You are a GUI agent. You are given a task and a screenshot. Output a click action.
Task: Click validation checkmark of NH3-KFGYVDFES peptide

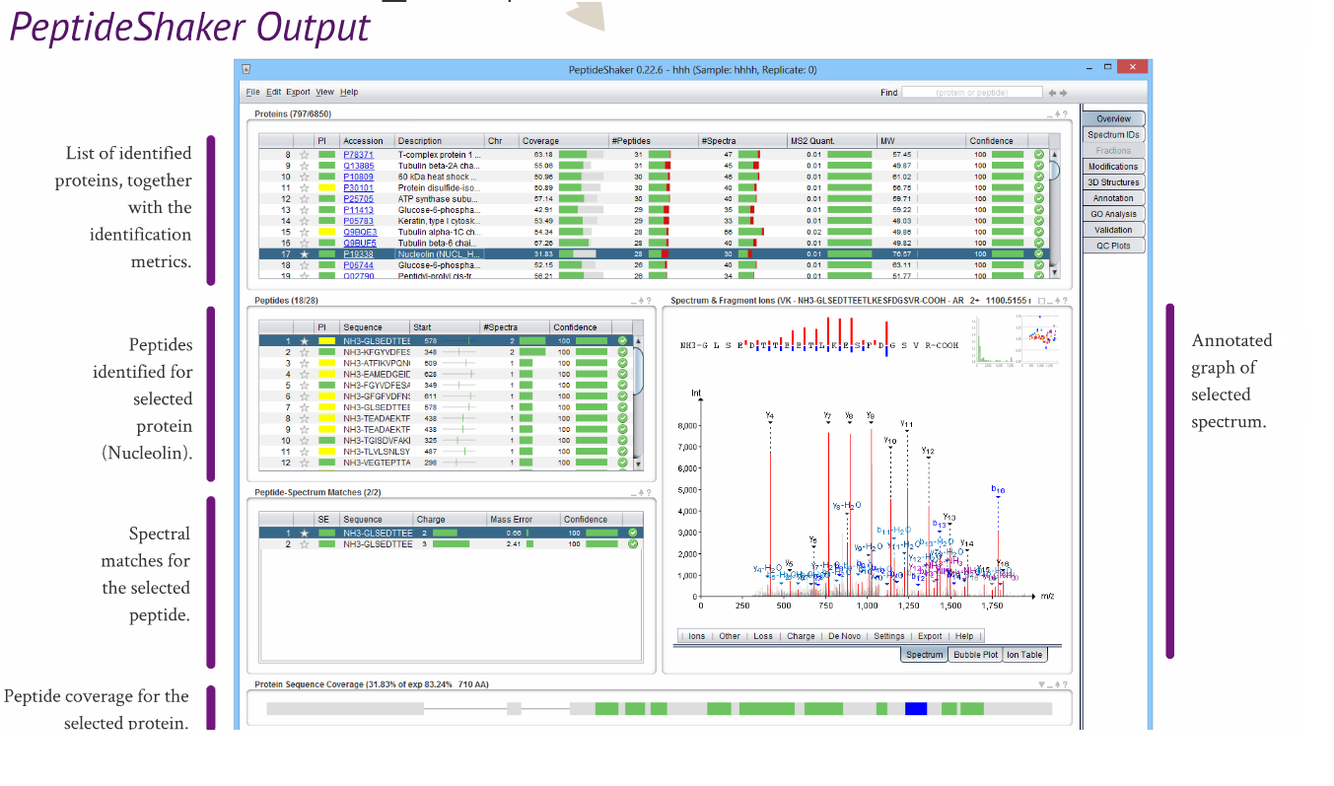pyautogui.click(x=622, y=352)
